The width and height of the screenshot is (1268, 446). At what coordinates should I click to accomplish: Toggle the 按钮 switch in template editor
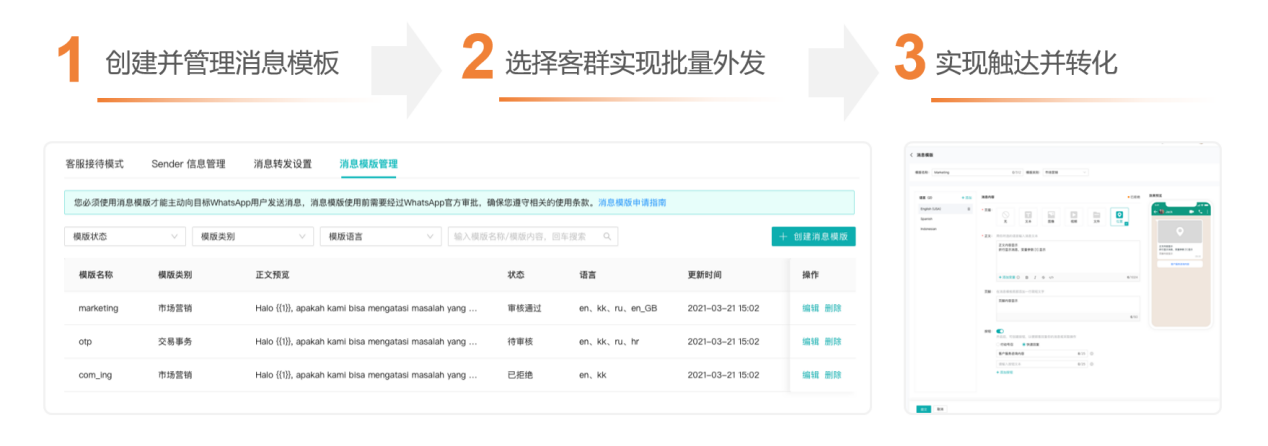999,331
